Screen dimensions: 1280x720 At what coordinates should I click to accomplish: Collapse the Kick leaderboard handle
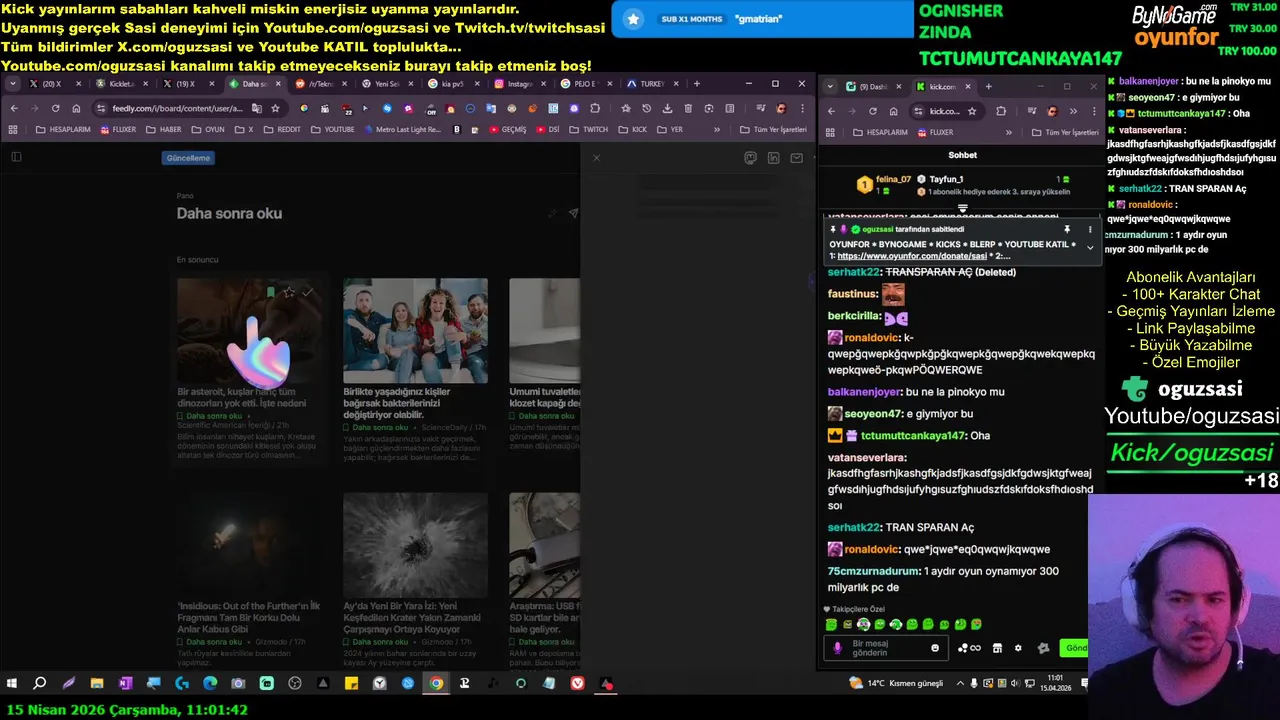[x=962, y=208]
